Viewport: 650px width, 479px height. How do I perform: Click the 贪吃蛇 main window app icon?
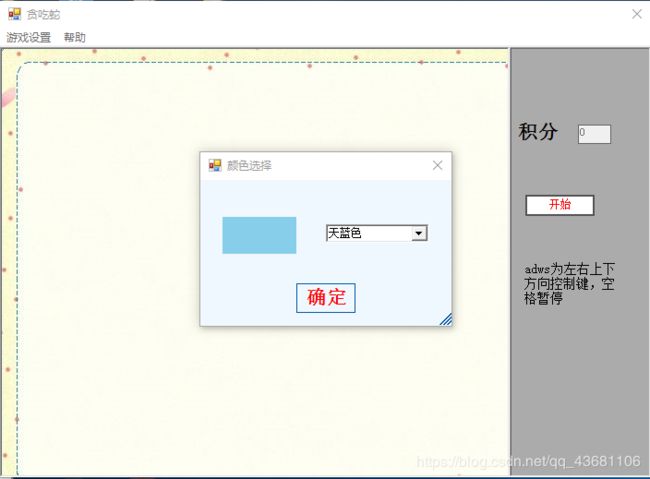pyautogui.click(x=15, y=14)
